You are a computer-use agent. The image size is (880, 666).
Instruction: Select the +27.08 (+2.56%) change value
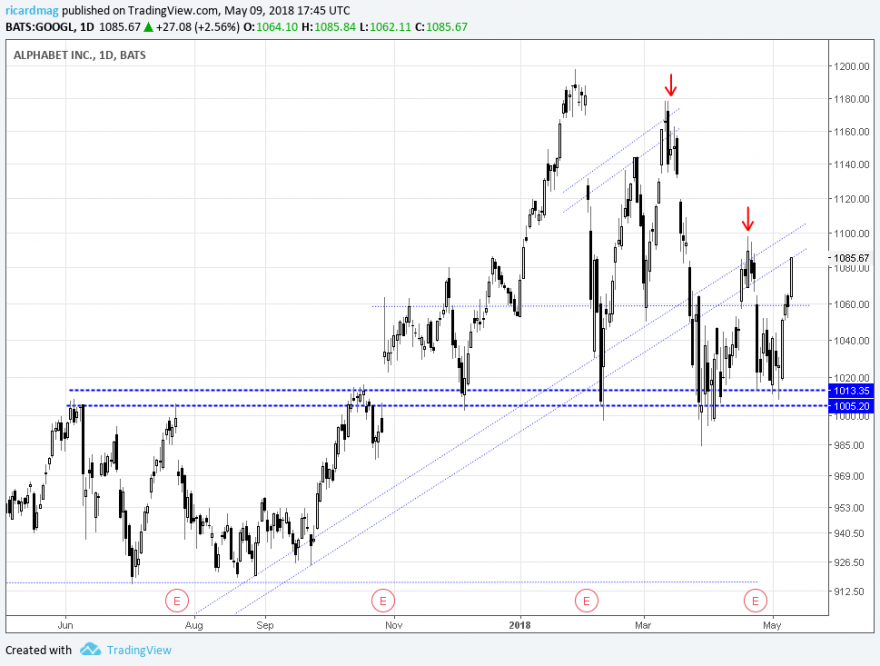click(x=198, y=27)
